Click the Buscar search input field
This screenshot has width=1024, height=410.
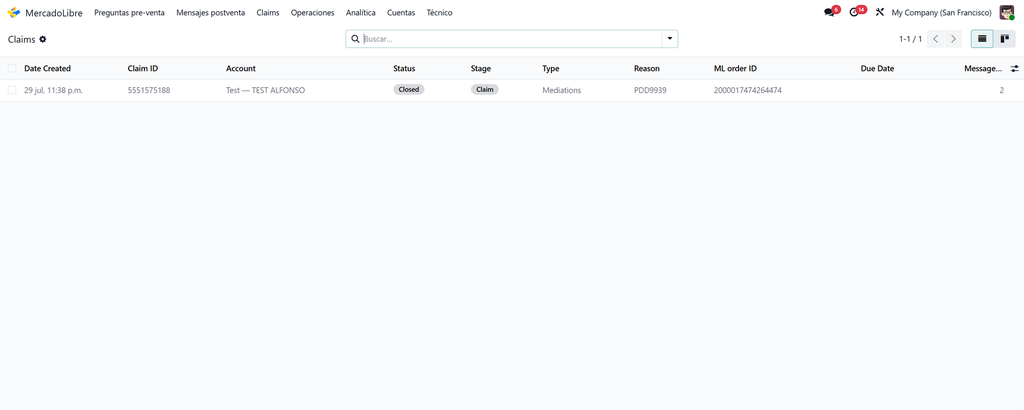tap(511, 39)
